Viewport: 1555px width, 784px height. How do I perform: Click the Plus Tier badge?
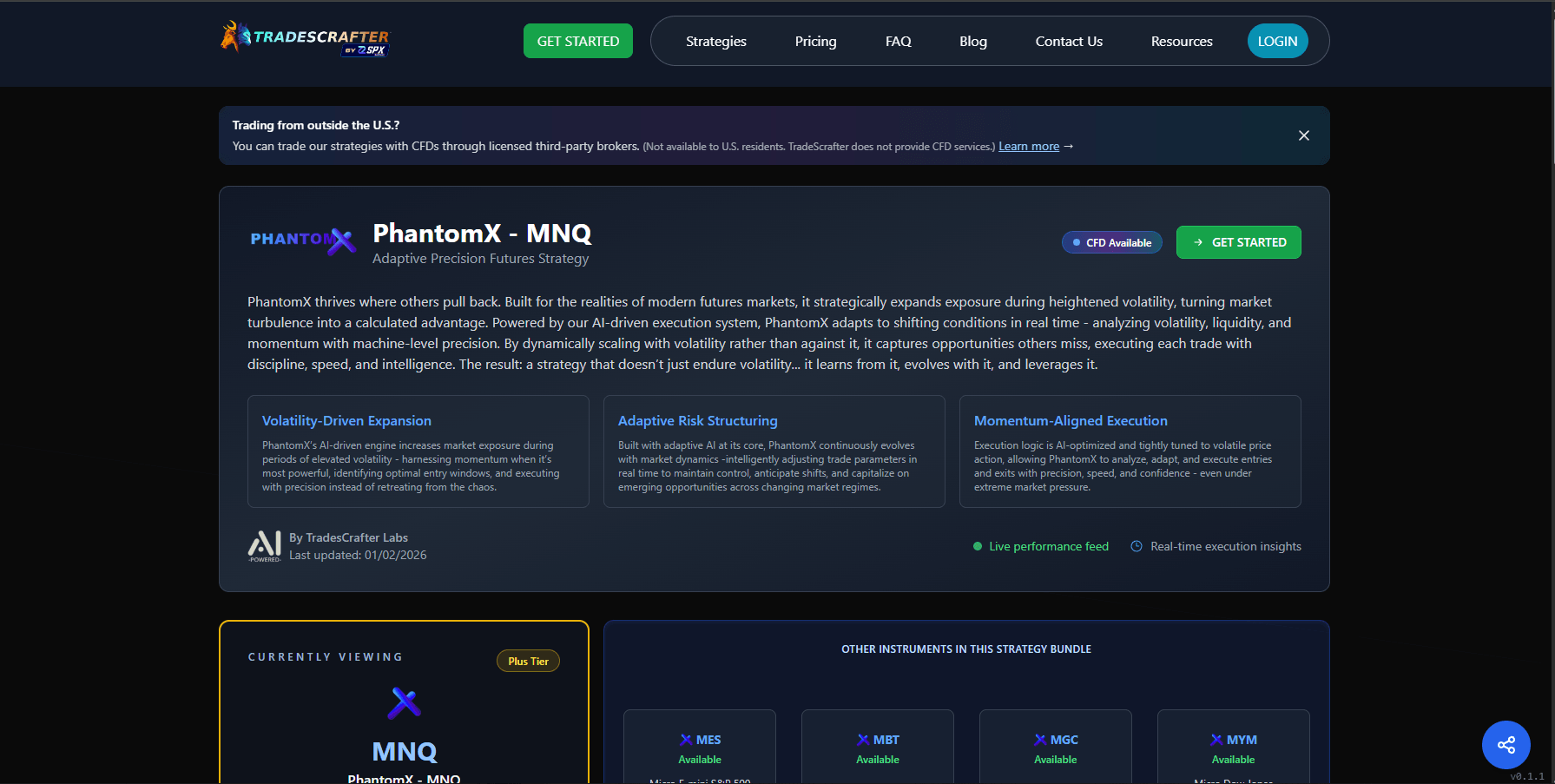pos(528,661)
